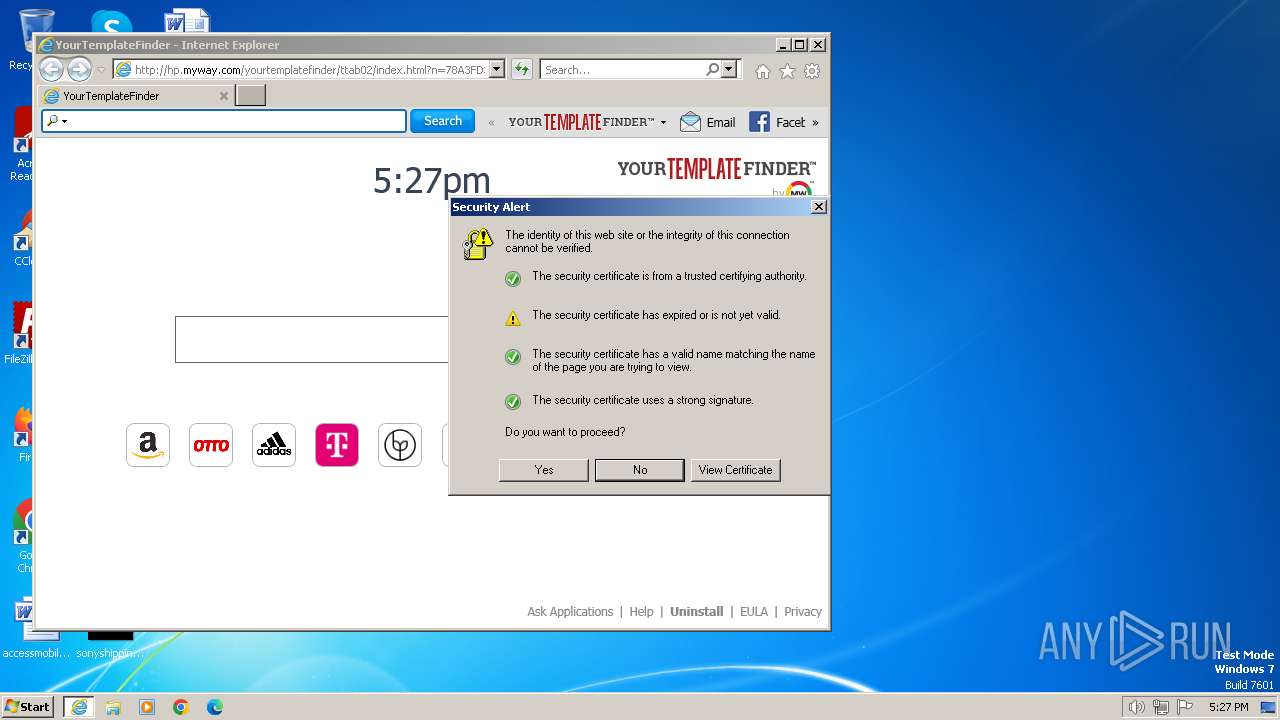Click the Action Center flag tray icon
The width and height of the screenshot is (1280, 720).
pos(1185,707)
